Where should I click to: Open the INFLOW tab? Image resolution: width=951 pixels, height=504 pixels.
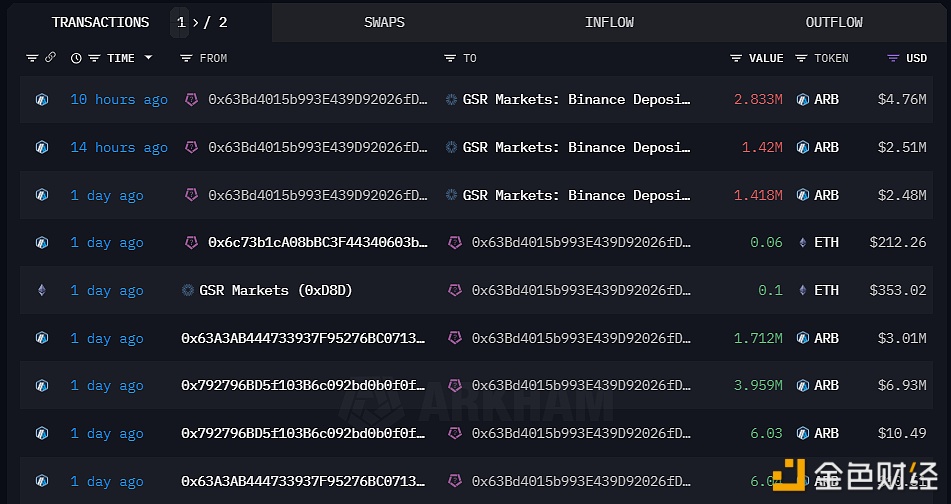pyautogui.click(x=609, y=22)
